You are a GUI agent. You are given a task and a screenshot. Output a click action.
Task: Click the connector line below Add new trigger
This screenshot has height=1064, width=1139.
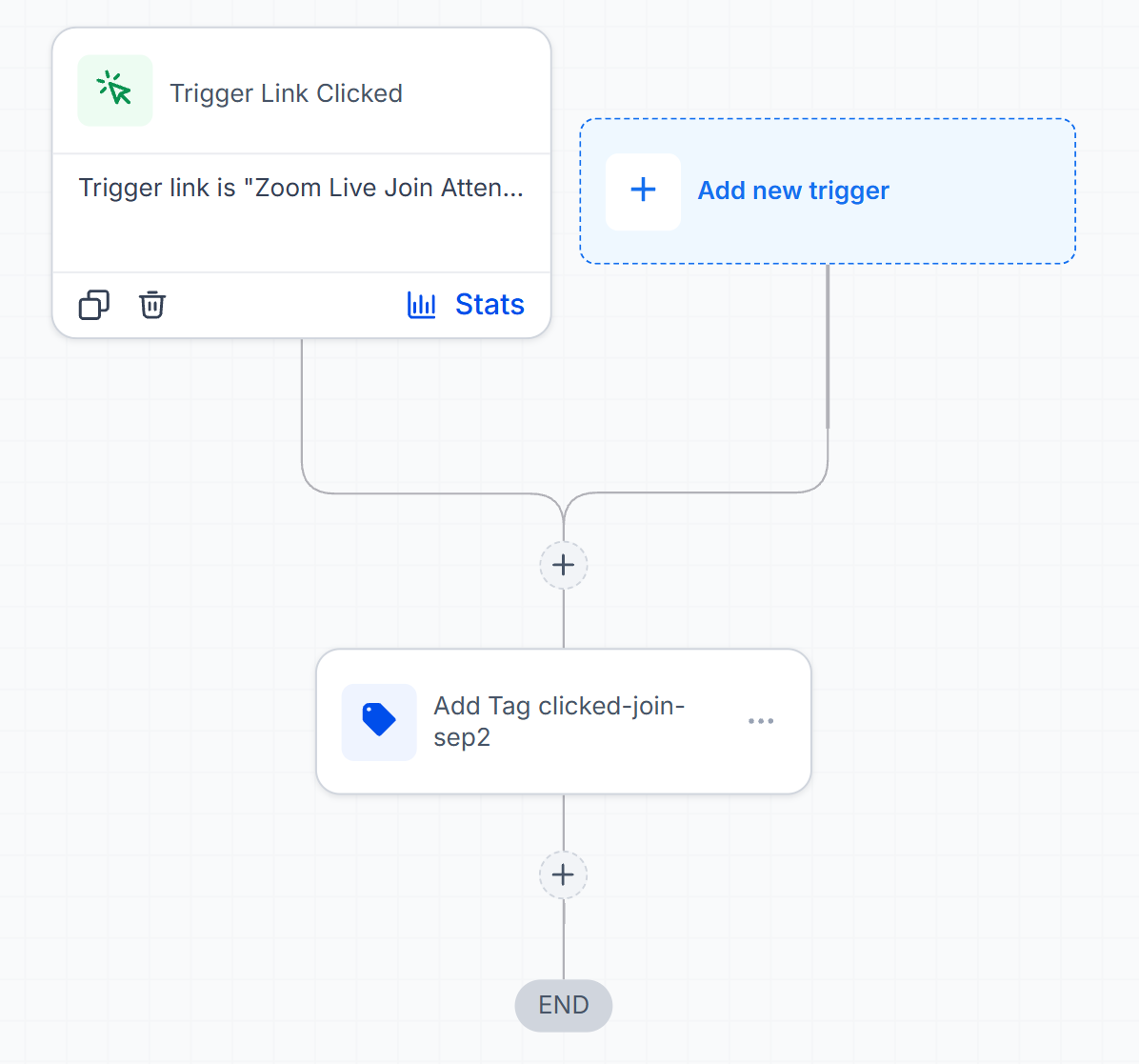pos(828,349)
